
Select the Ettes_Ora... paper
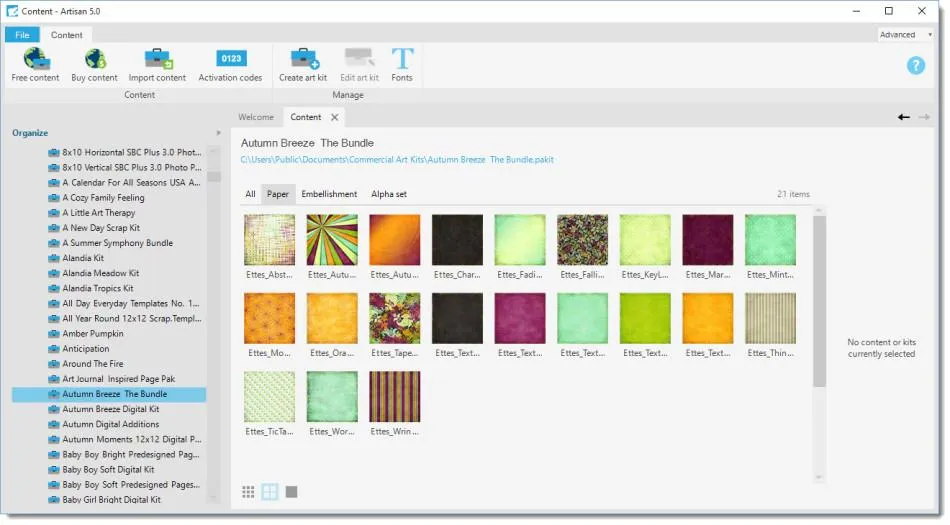click(x=332, y=319)
